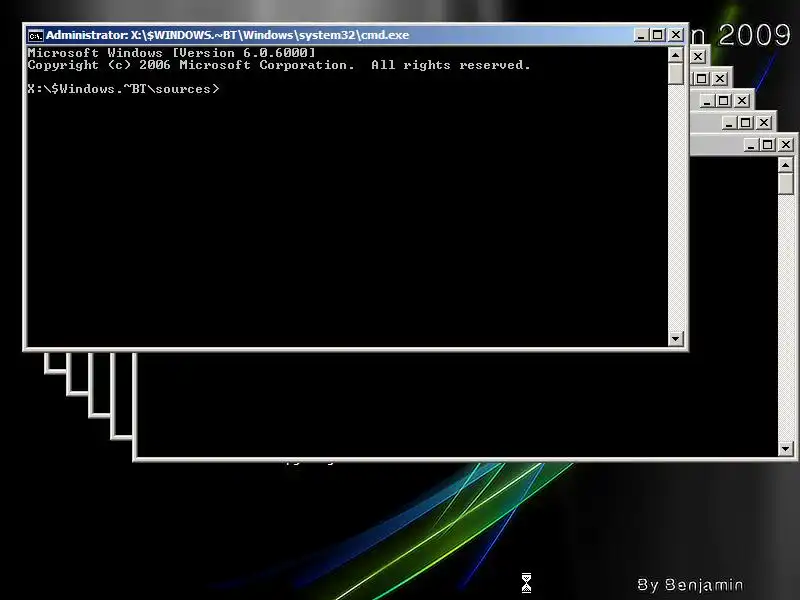This screenshot has width=800, height=600.
Task: Close the front Administrator cmd.exe window
Action: [x=676, y=35]
